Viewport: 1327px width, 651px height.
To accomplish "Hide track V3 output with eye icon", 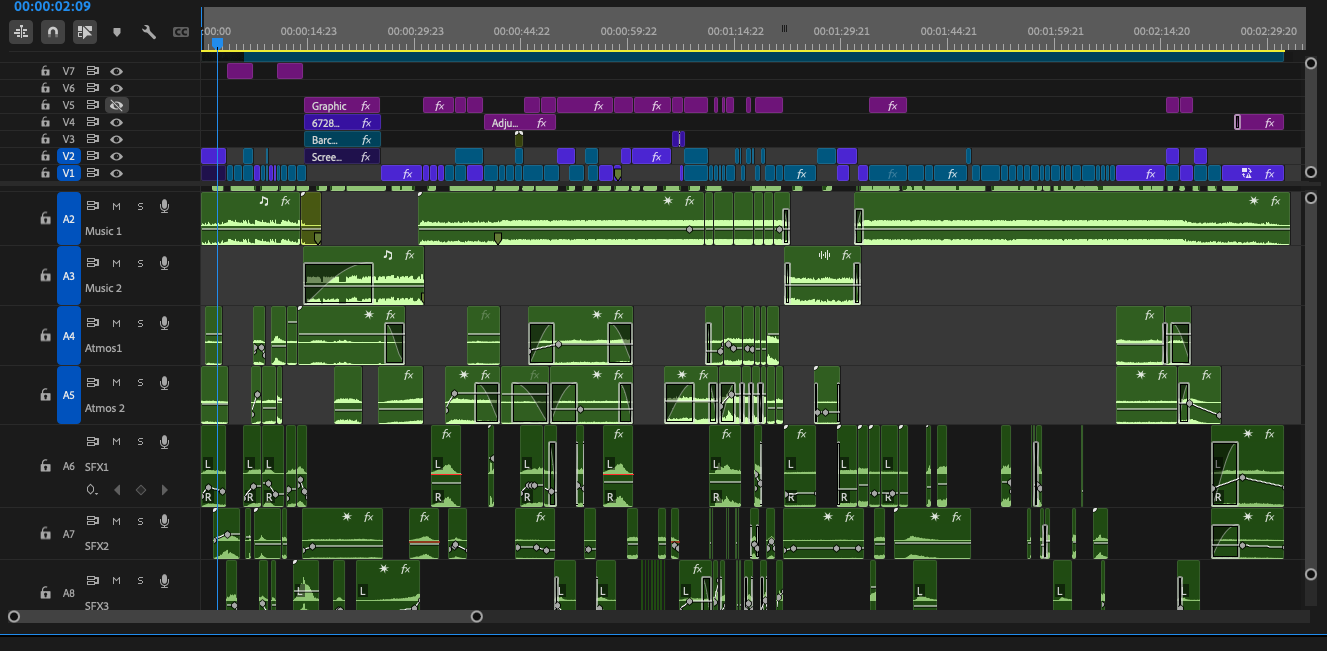I will pos(117,139).
